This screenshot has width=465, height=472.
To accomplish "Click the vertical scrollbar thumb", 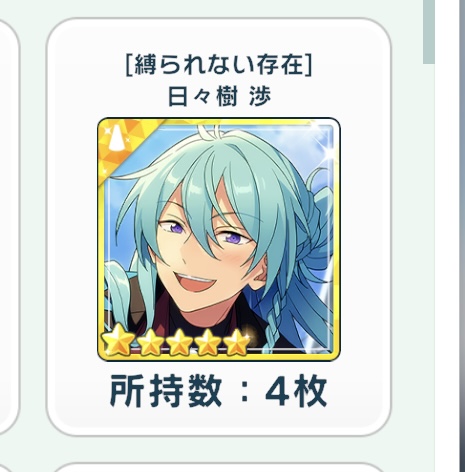I will click(x=429, y=32).
